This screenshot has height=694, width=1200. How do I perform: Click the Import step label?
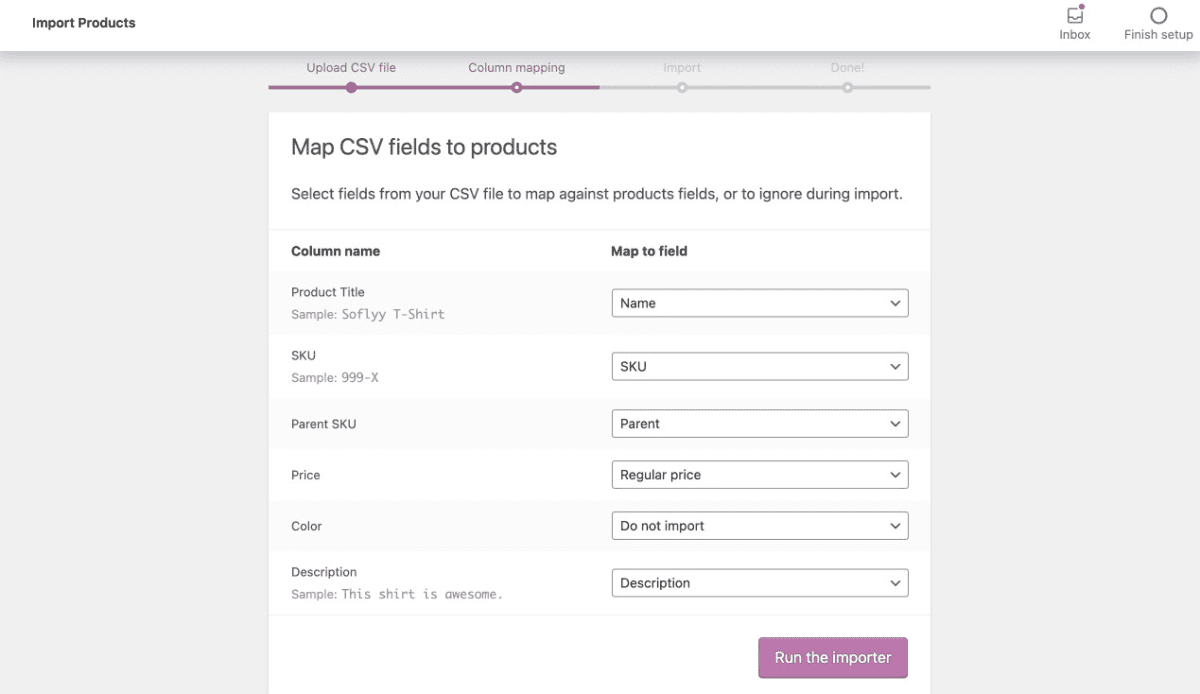click(682, 68)
